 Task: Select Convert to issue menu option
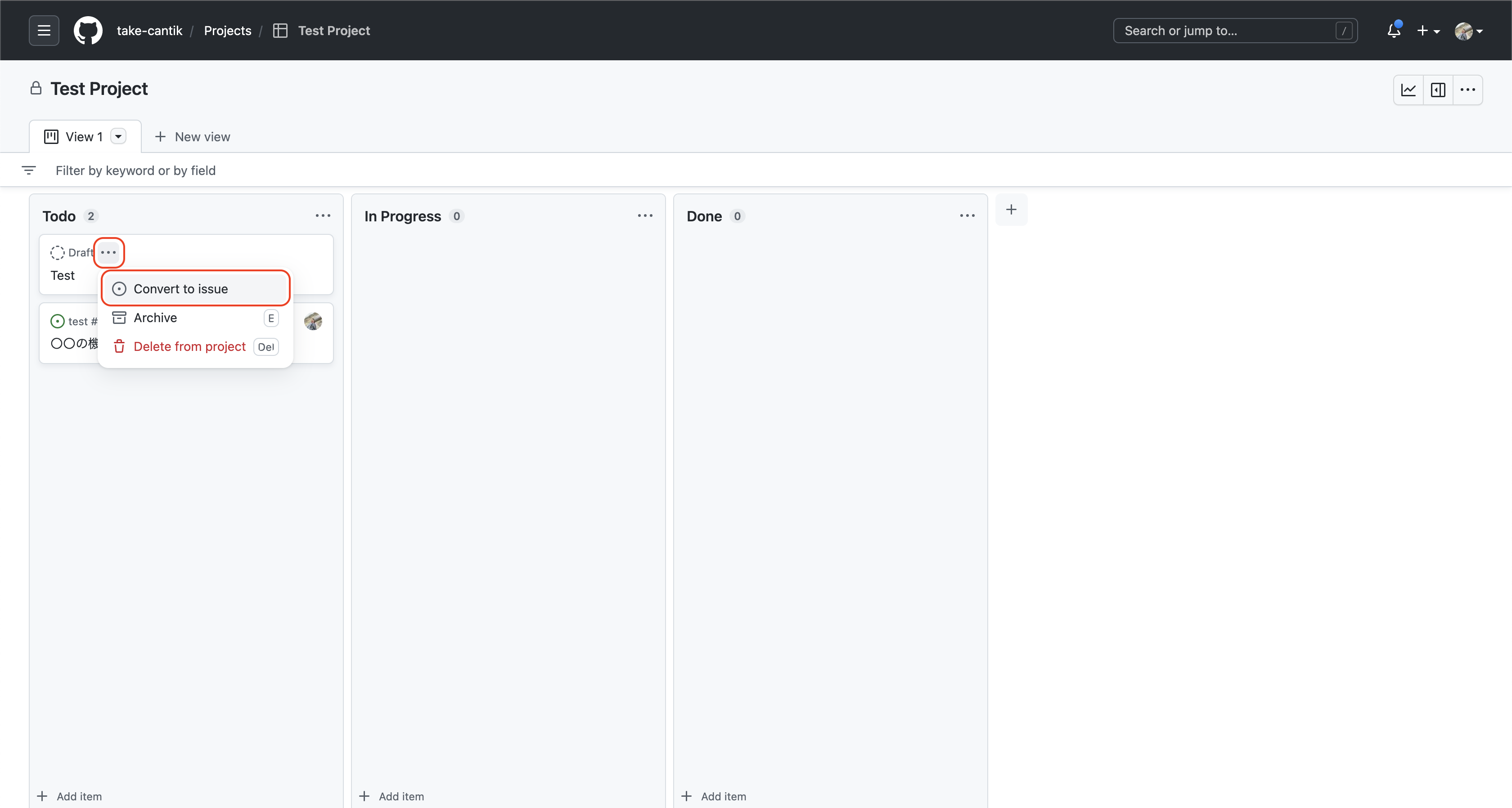coord(181,289)
